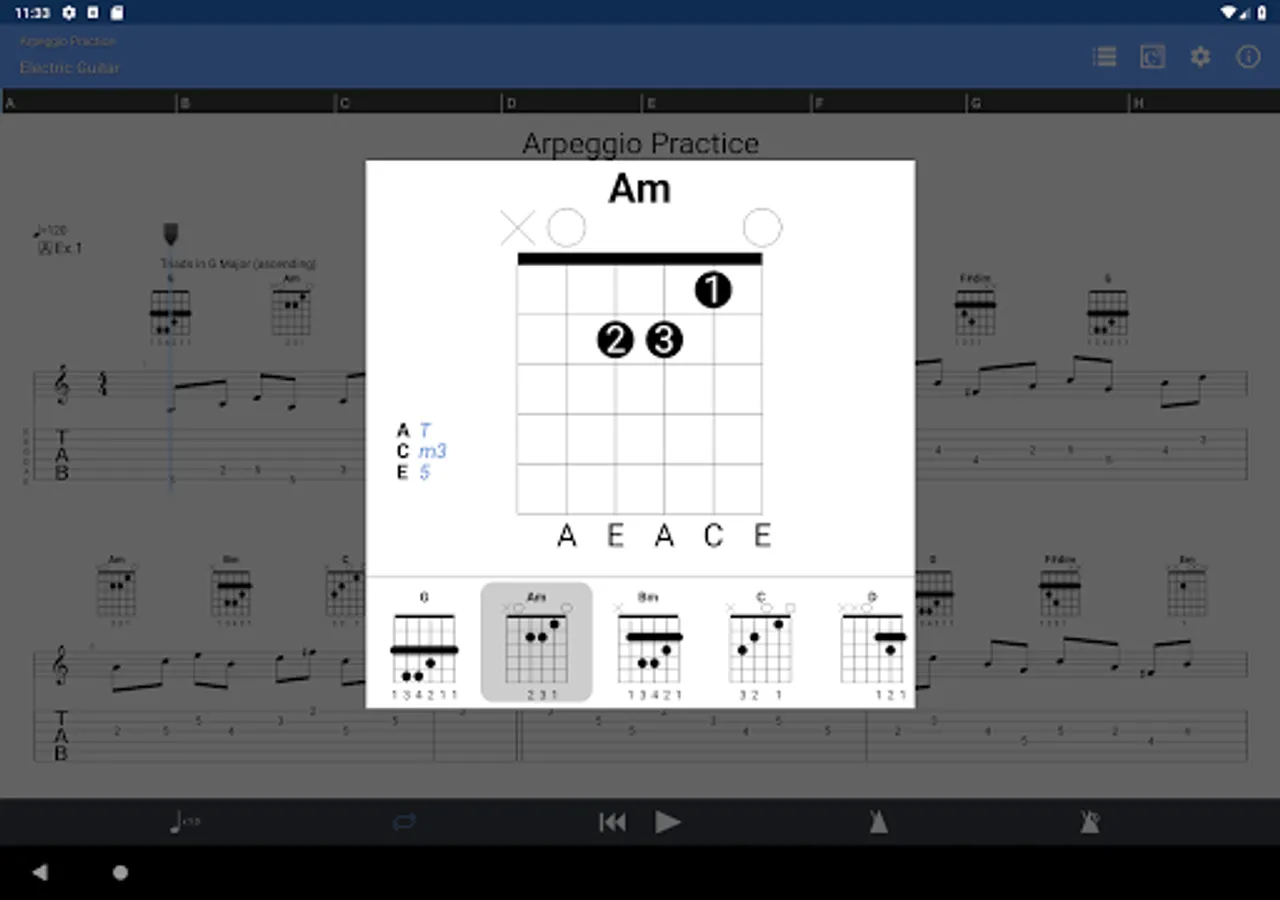Open the tempo note icon in bottom bar

click(184, 822)
